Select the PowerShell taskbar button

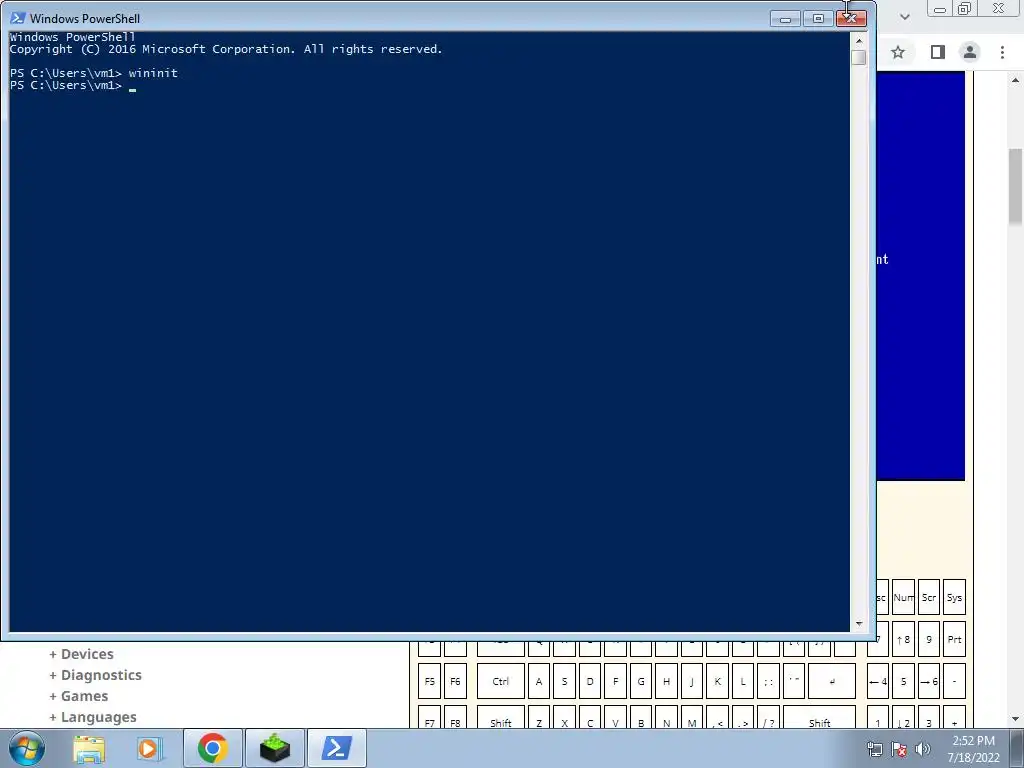click(x=336, y=748)
